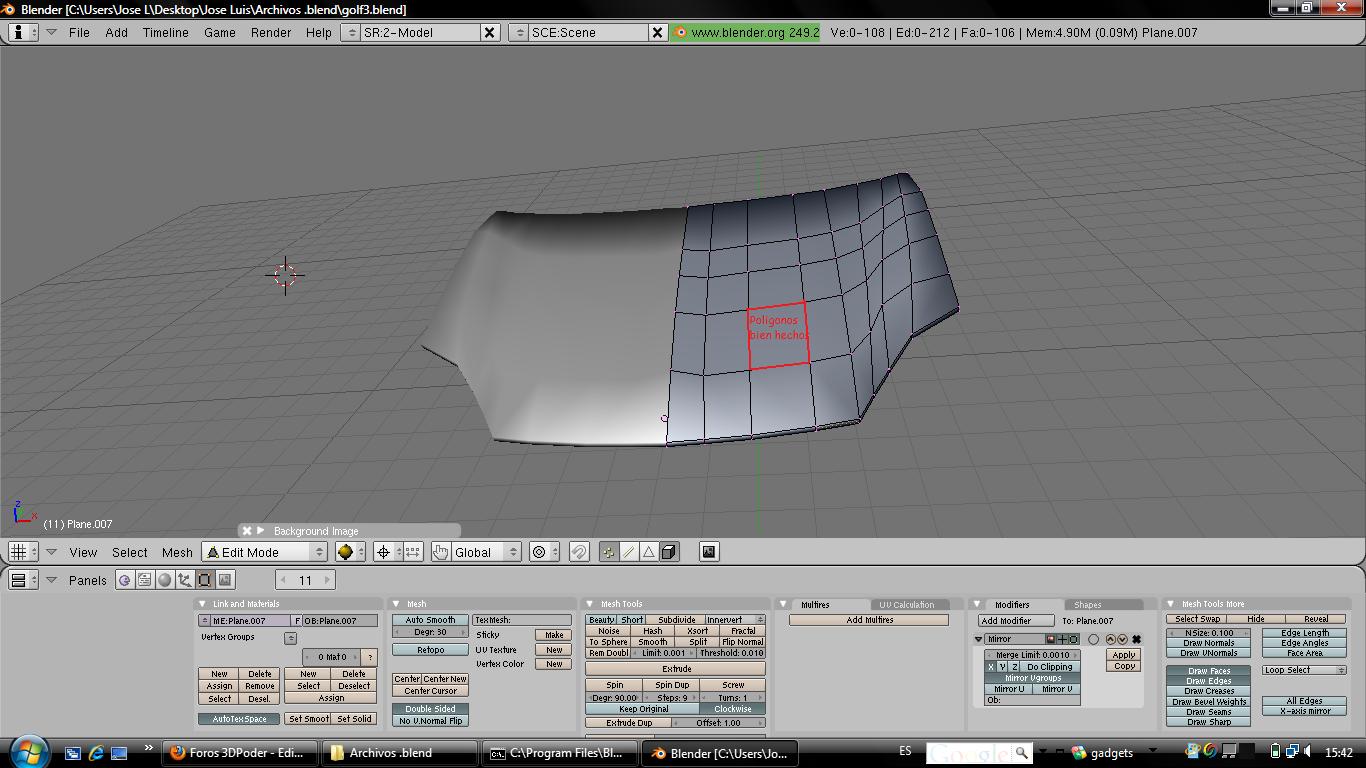1366x768 pixels.
Task: Toggle the Double Sided option
Action: pos(430,709)
